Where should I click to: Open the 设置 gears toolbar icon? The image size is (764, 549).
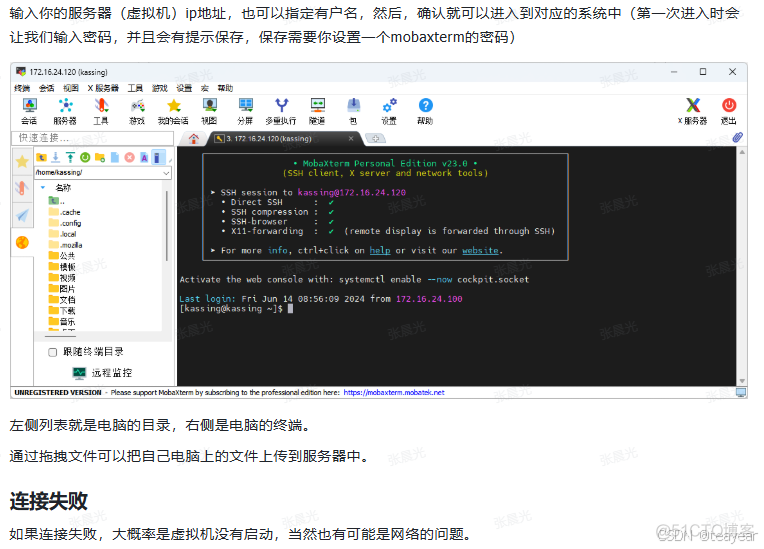(x=389, y=112)
